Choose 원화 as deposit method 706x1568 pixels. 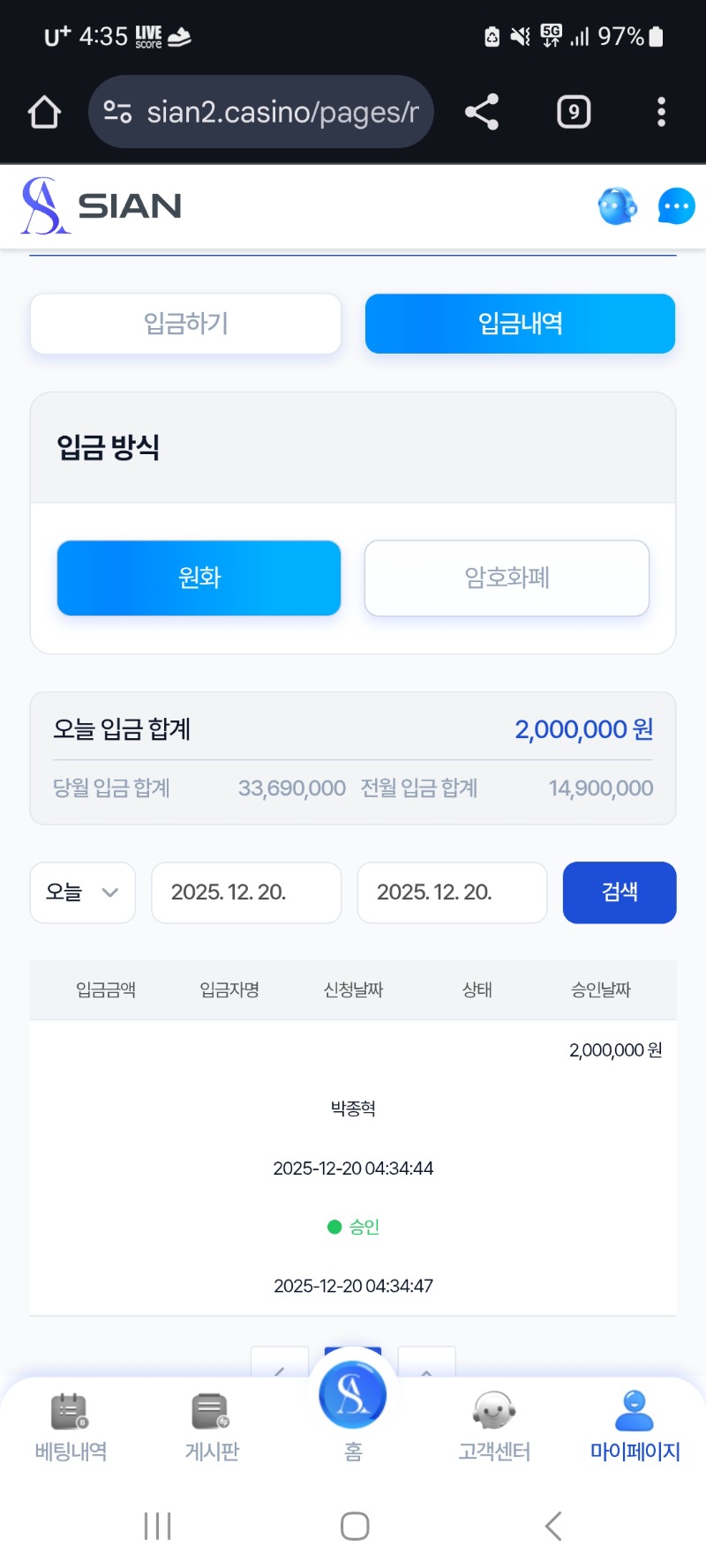pyautogui.click(x=199, y=578)
